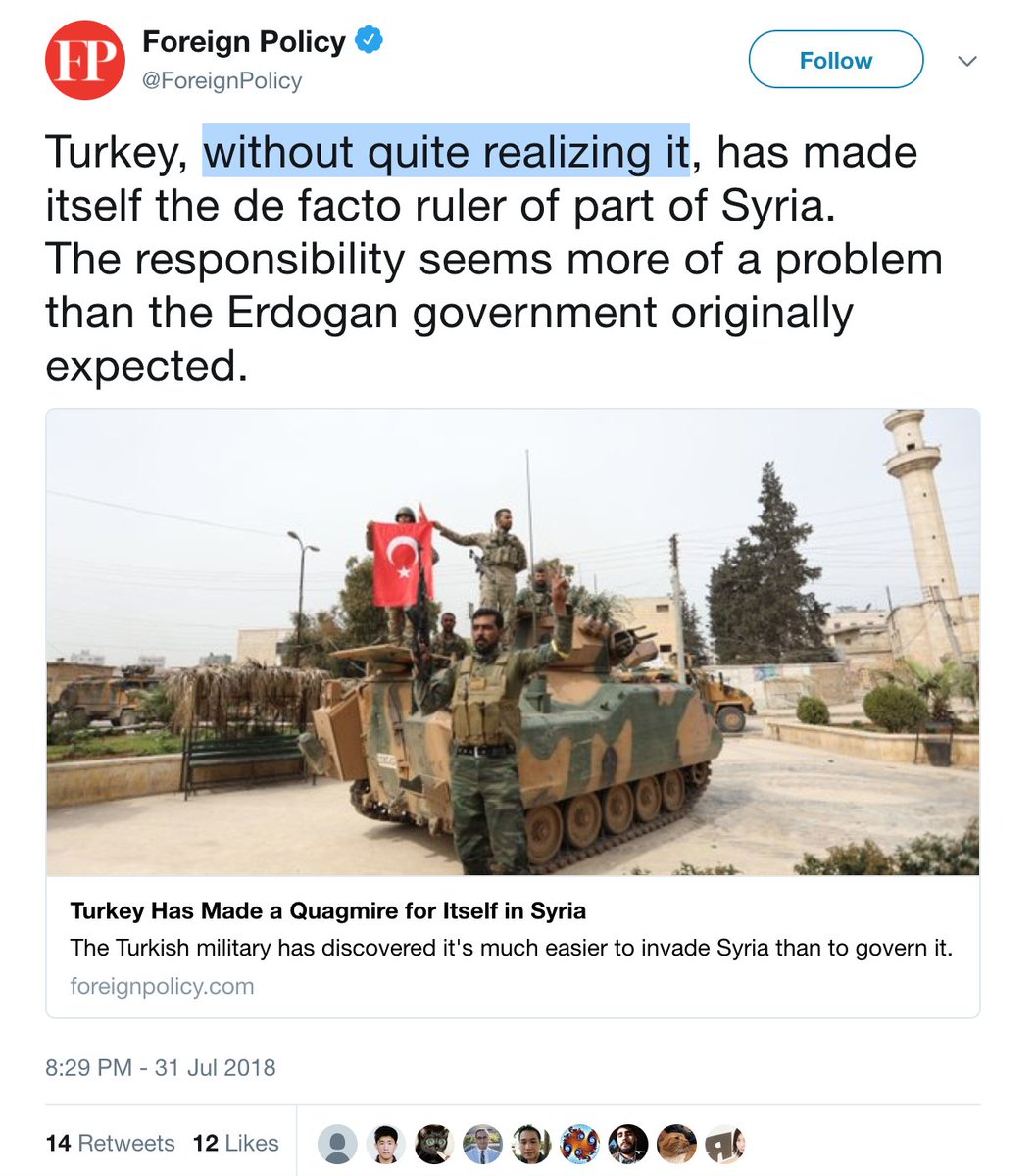
Task: Open the orange cat liker avatar
Action: click(676, 1143)
